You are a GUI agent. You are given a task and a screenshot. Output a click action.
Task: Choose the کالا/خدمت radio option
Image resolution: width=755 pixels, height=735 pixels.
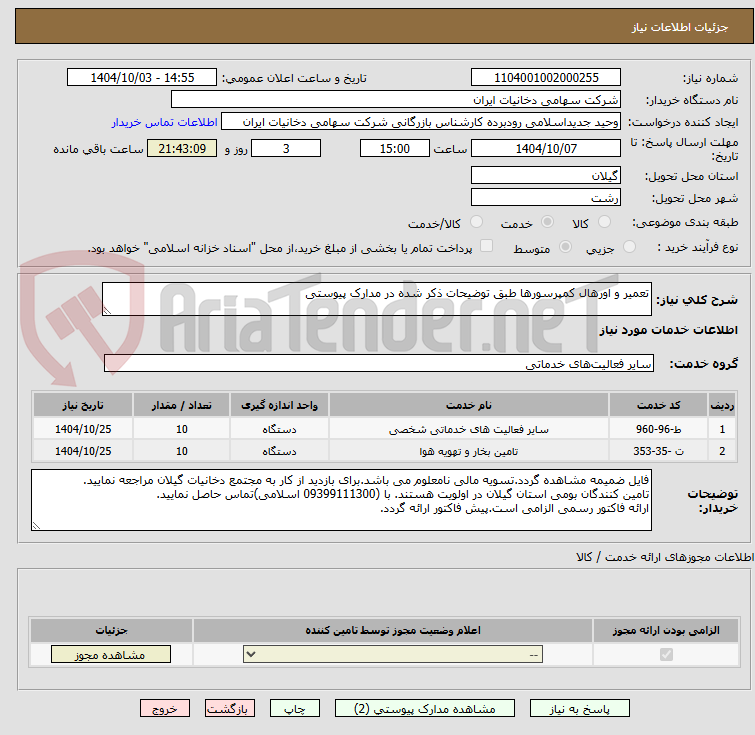click(x=476, y=222)
